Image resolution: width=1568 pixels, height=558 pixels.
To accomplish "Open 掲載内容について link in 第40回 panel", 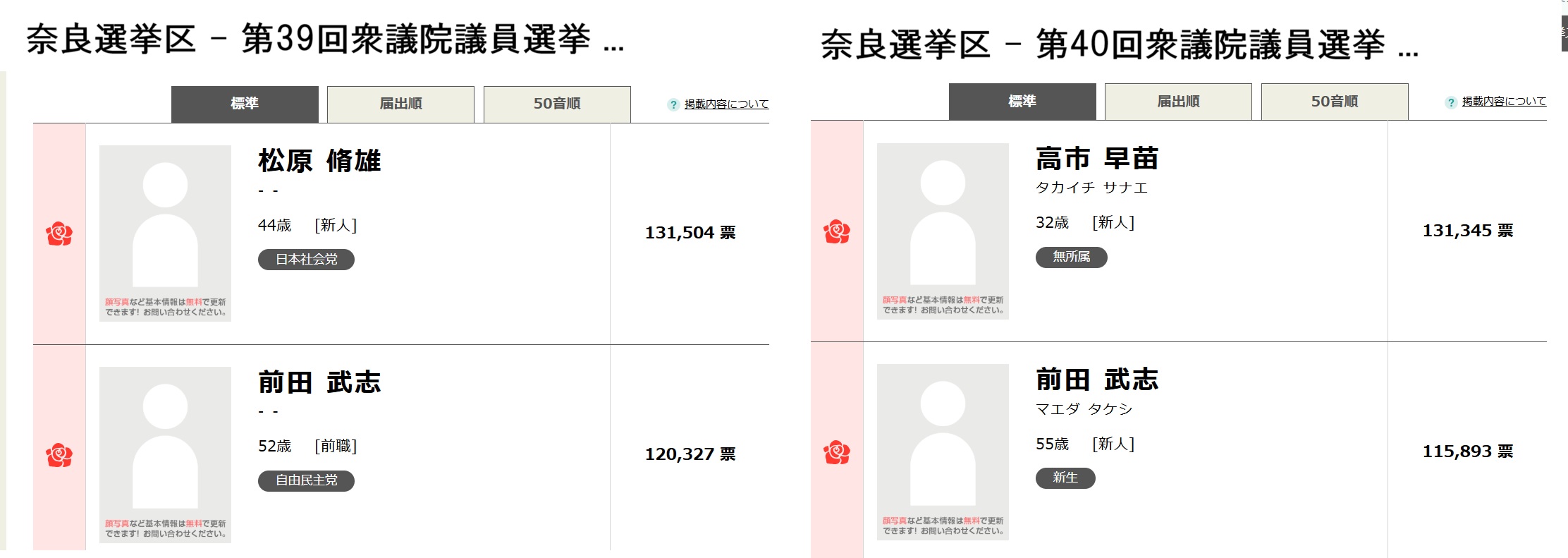I will pyautogui.click(x=1504, y=102).
